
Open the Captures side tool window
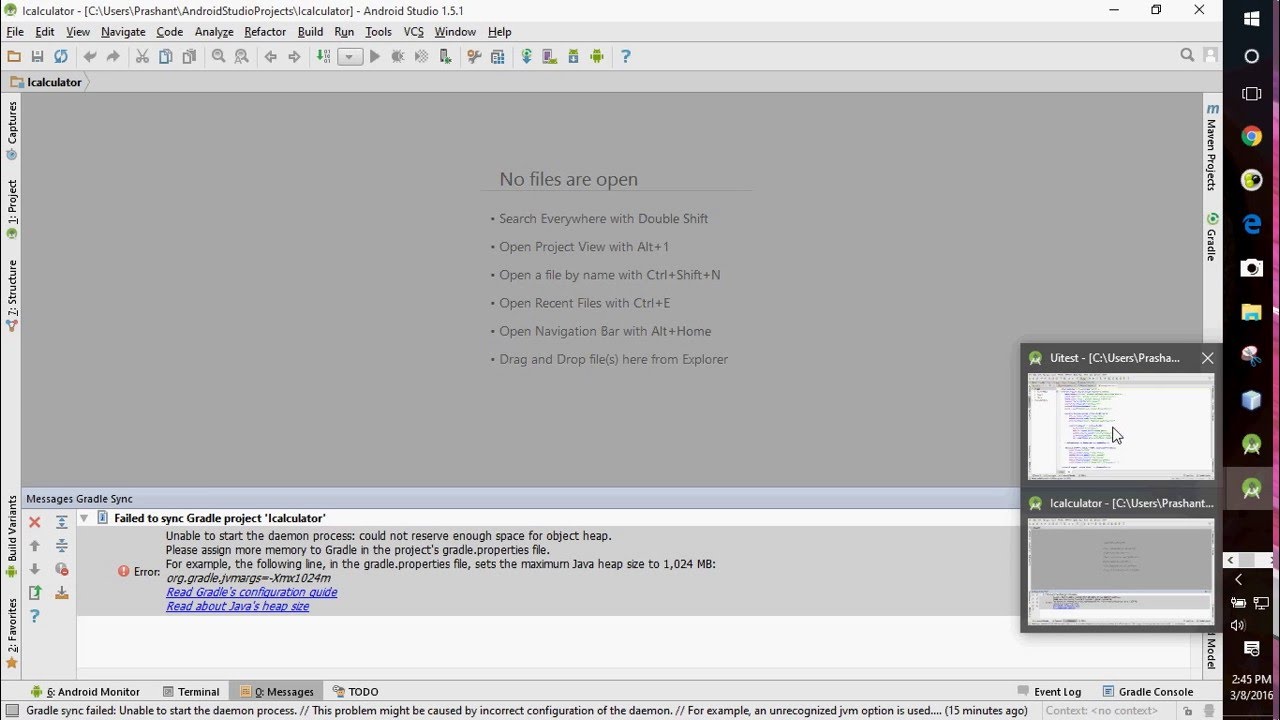coord(12,131)
